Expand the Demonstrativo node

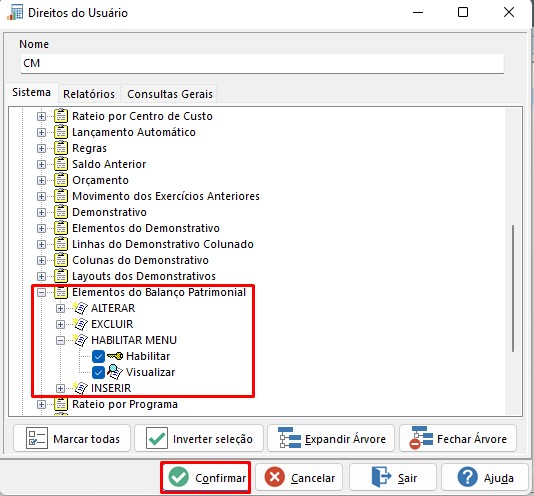[x=41, y=213]
